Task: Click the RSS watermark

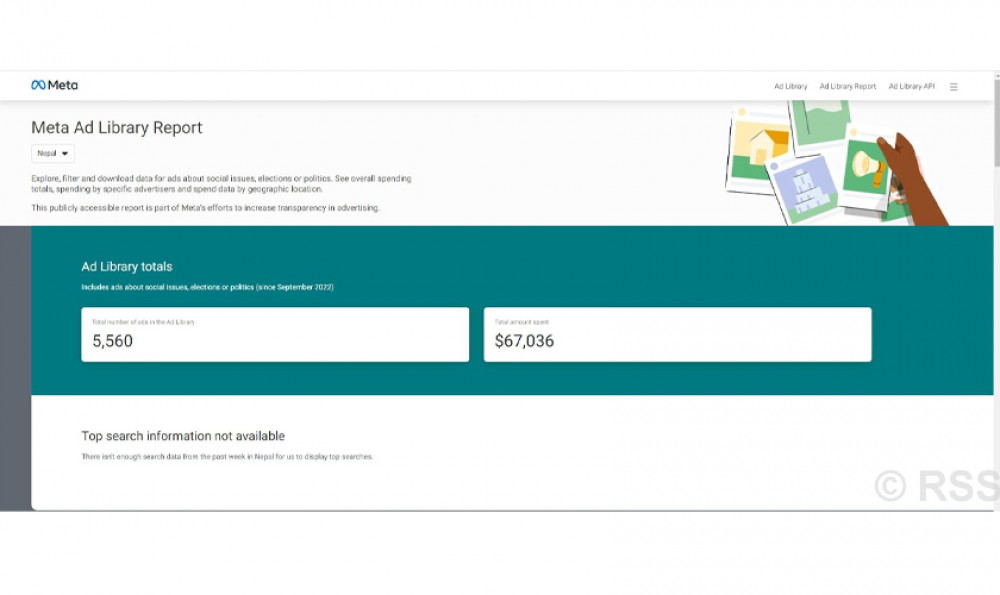Action: (937, 485)
